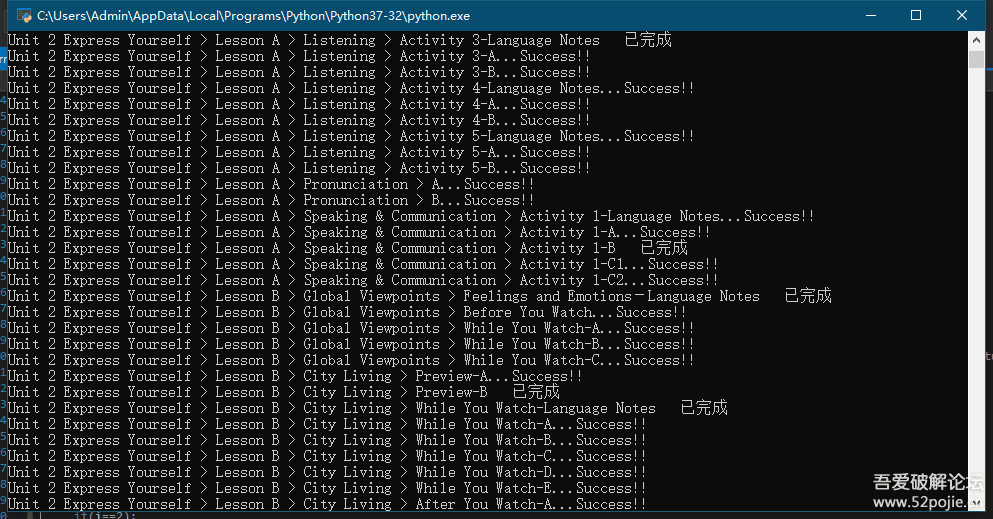Click line 'City Living > While You Watch-D...Success!!'
This screenshot has width=993, height=519.
[327, 472]
